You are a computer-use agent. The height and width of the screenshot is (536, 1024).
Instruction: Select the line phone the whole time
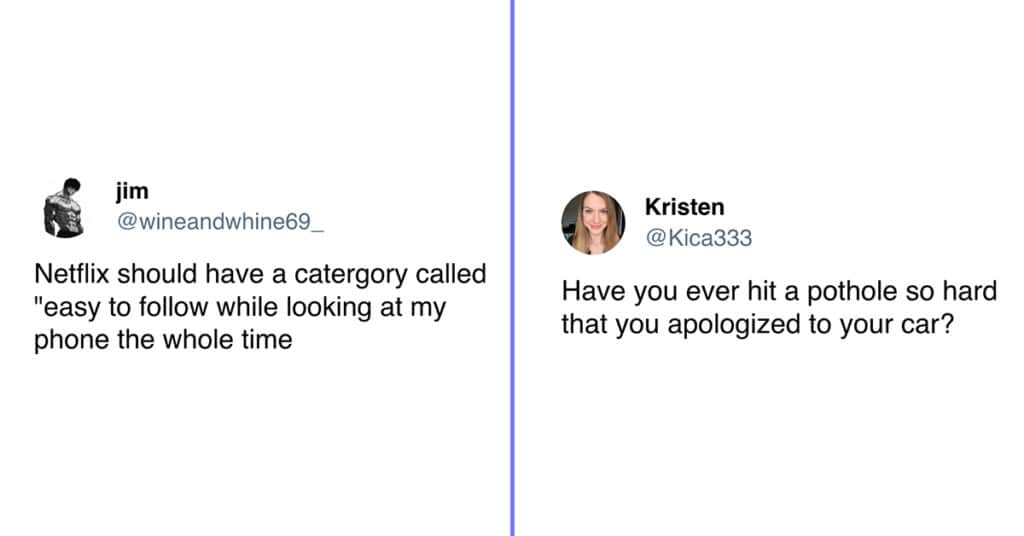tap(163, 339)
